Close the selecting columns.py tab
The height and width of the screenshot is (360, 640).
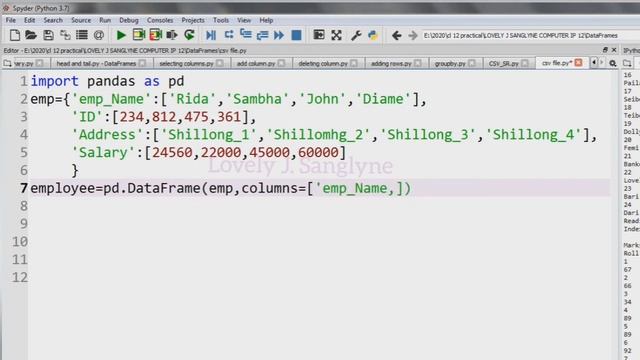click(x=220, y=63)
